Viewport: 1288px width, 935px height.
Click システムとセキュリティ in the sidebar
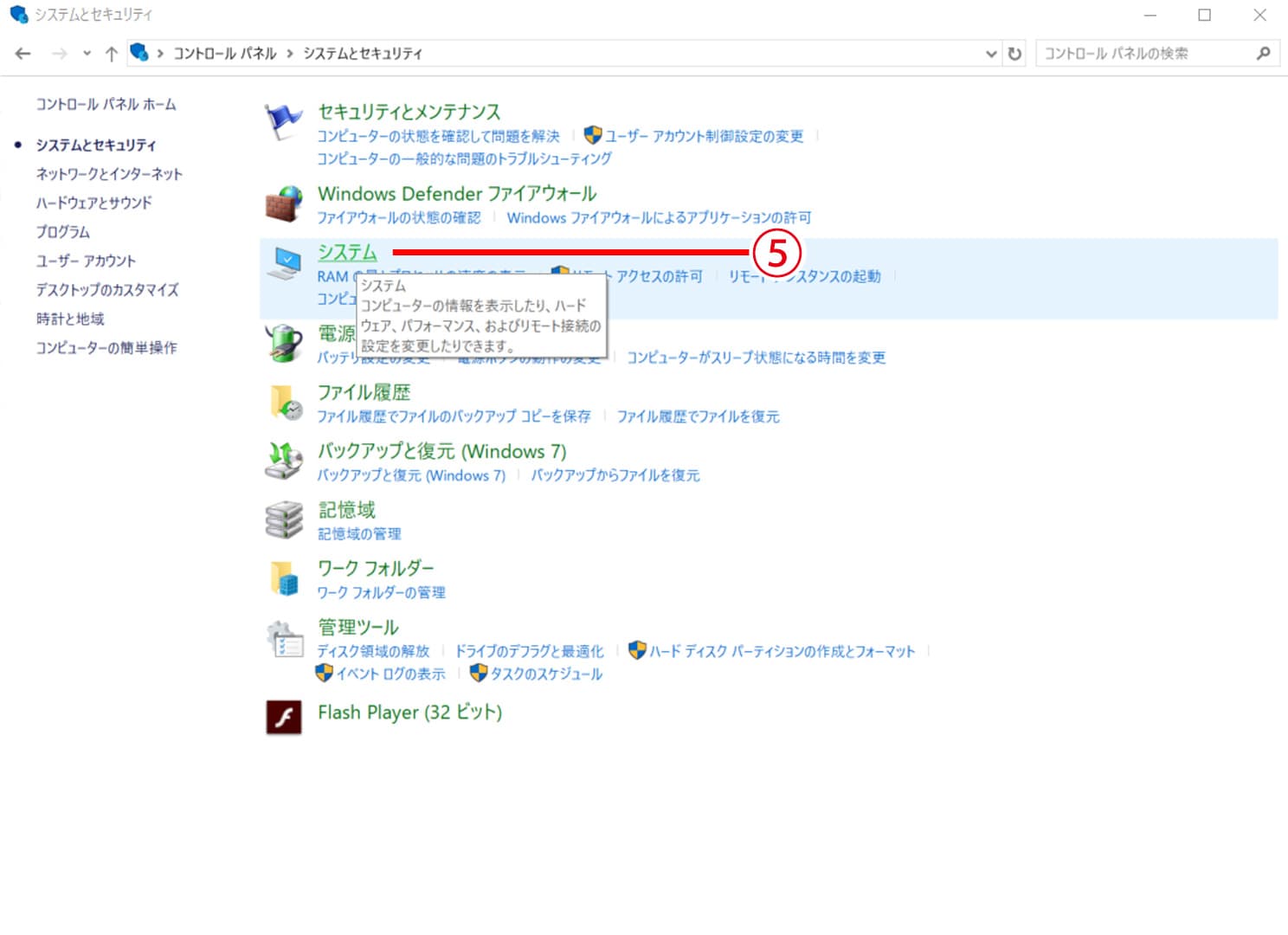tap(96, 145)
